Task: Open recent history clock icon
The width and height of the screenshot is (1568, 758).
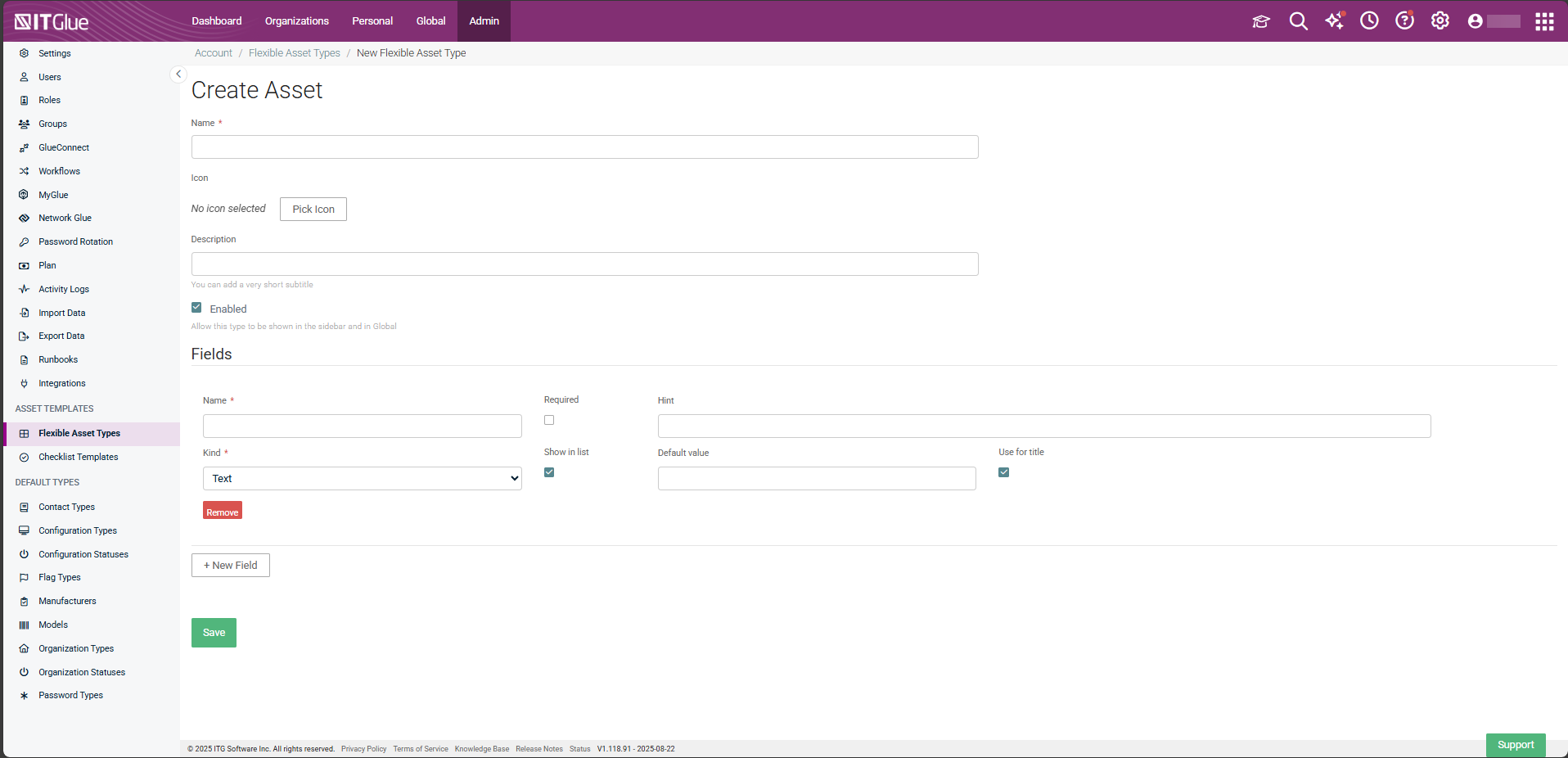Action: [x=1369, y=21]
